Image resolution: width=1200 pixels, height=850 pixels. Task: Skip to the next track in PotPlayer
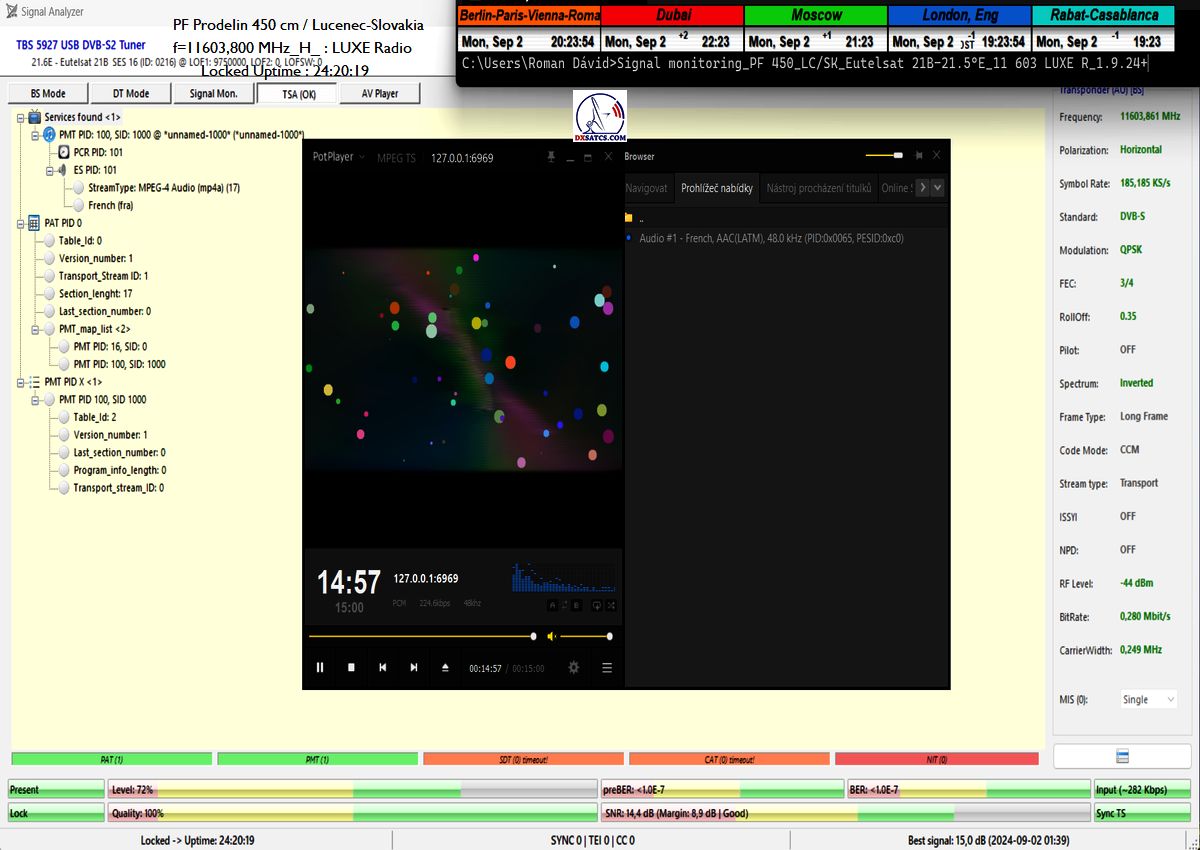pyautogui.click(x=414, y=668)
